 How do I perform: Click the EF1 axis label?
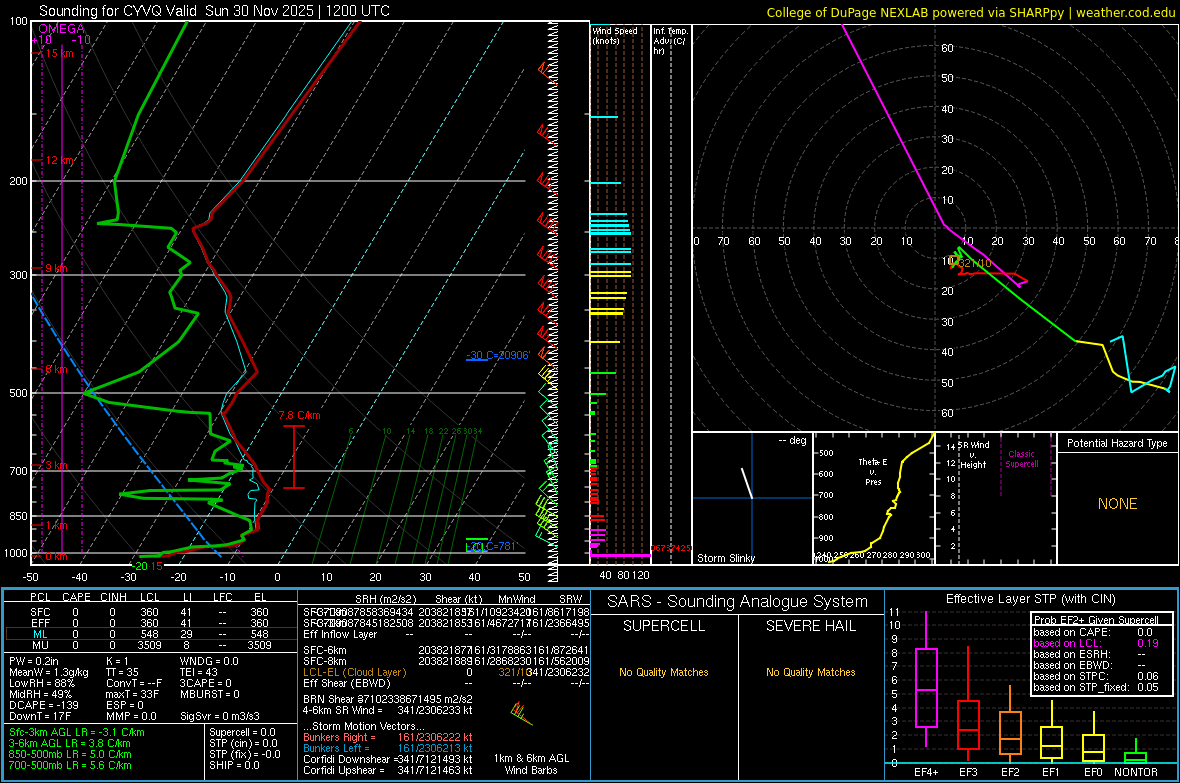pyautogui.click(x=1051, y=772)
